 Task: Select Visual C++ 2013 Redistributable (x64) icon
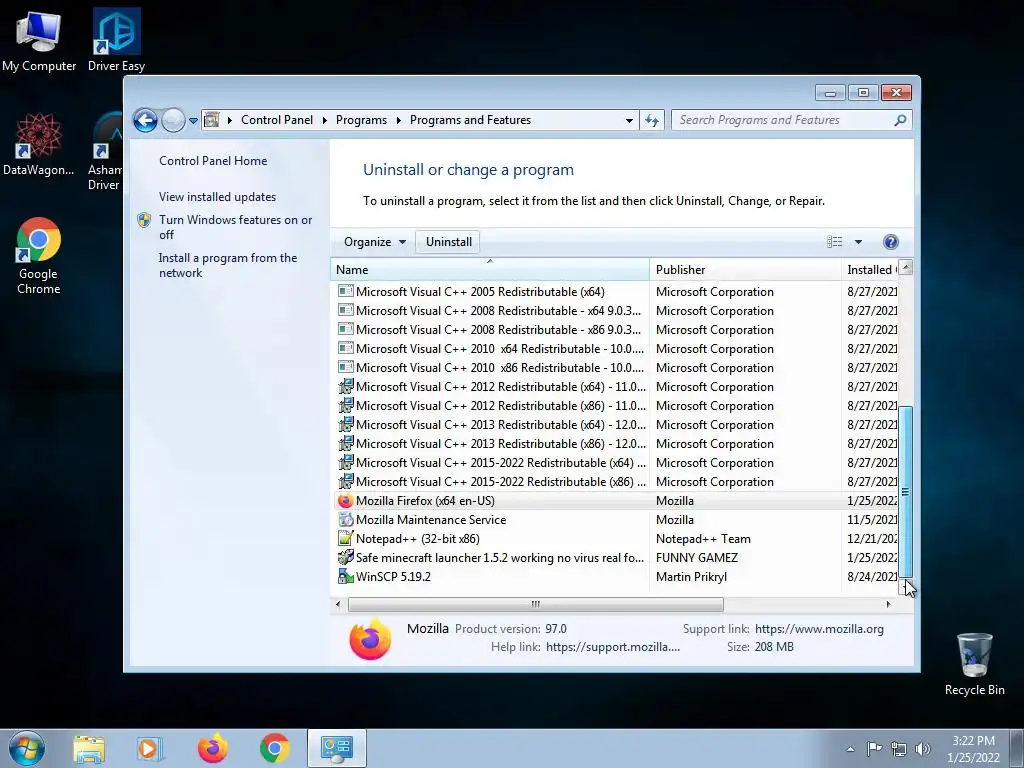click(345, 424)
